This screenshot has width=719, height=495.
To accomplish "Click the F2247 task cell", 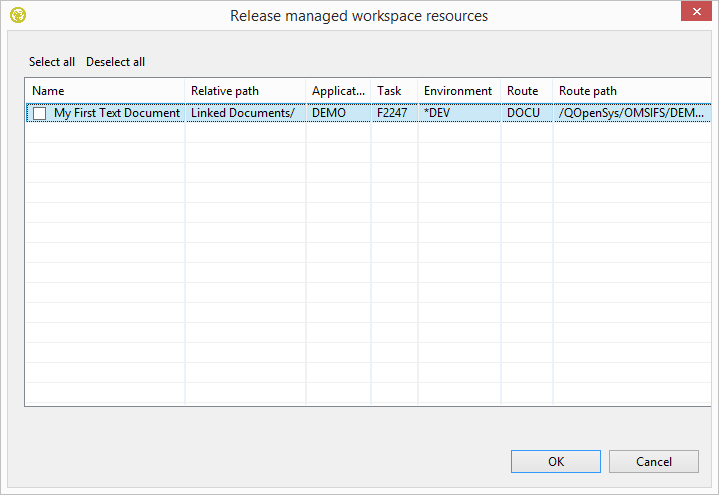I will click(x=390, y=113).
